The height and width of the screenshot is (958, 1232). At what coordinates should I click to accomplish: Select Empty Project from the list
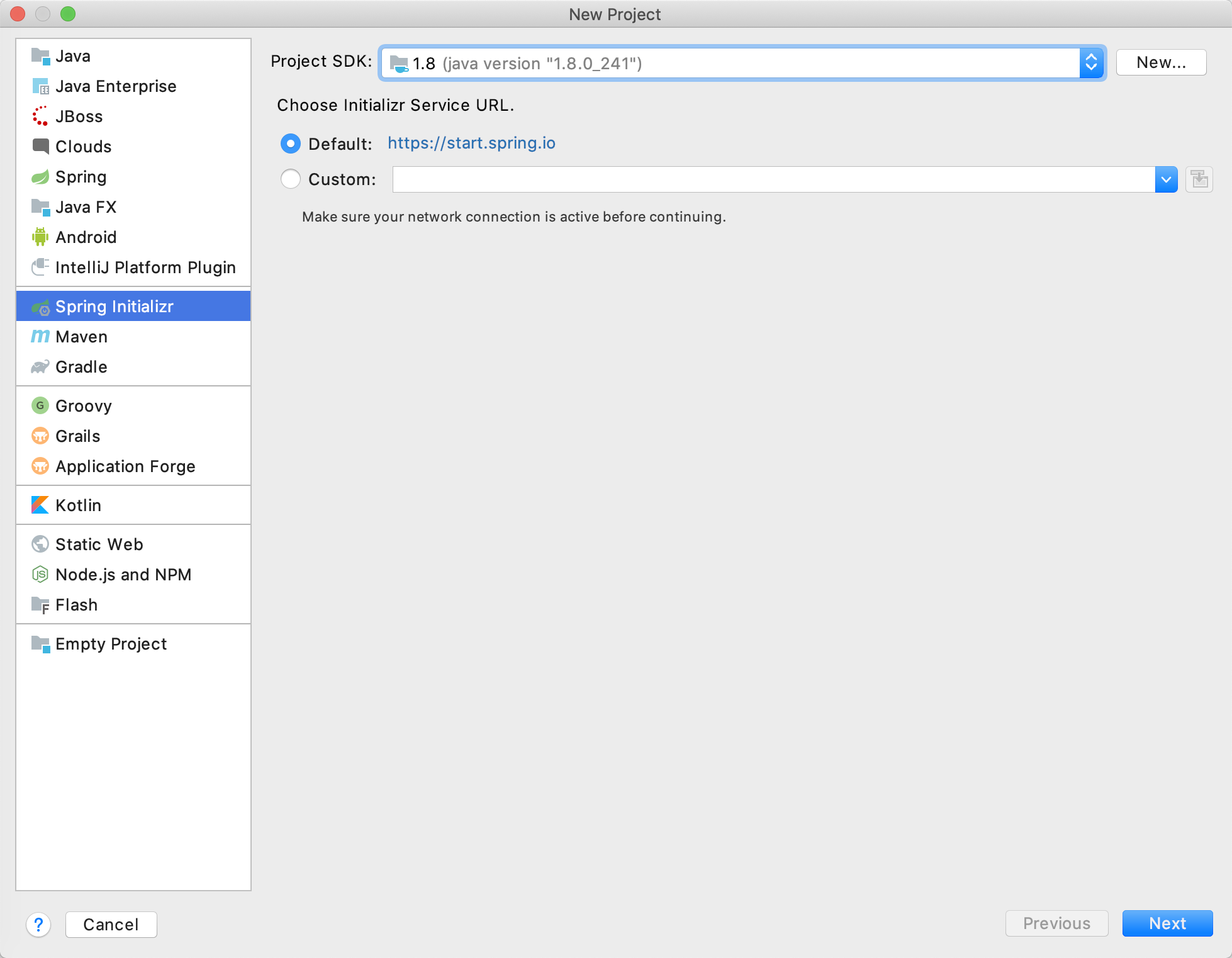pos(111,644)
